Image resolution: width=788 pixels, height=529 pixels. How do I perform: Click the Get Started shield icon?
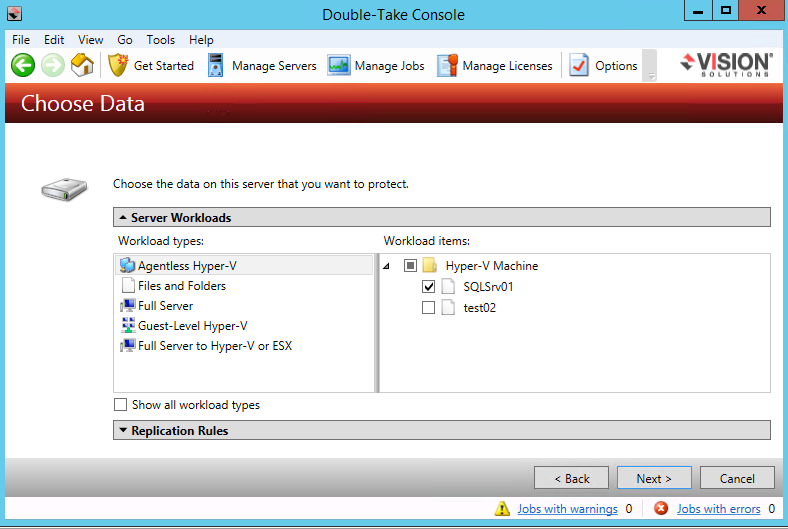[x=118, y=65]
